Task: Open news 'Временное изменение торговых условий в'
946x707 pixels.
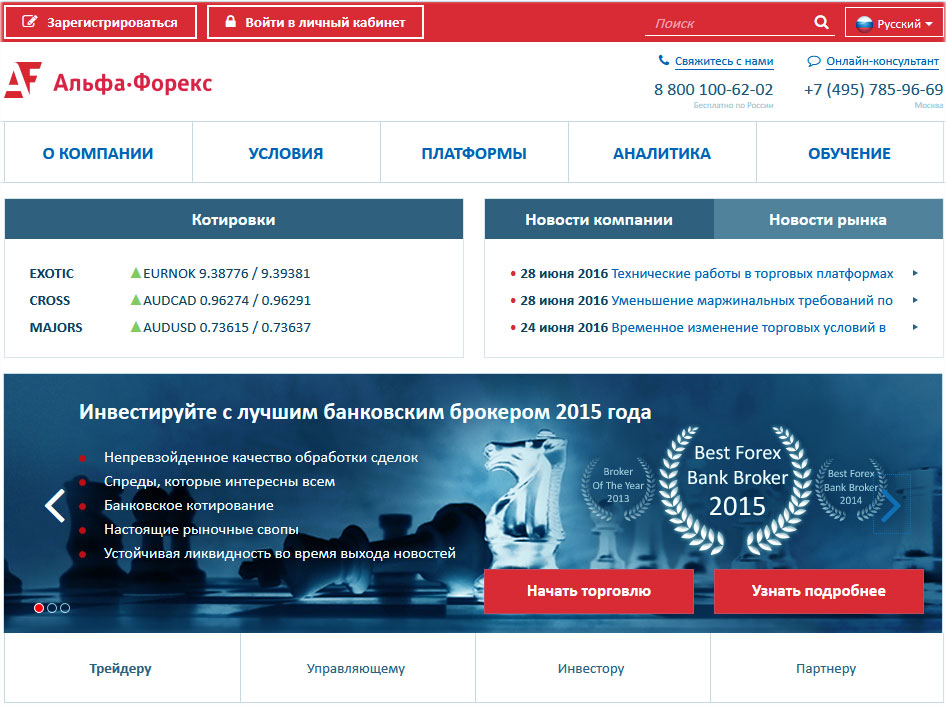Action: click(749, 328)
